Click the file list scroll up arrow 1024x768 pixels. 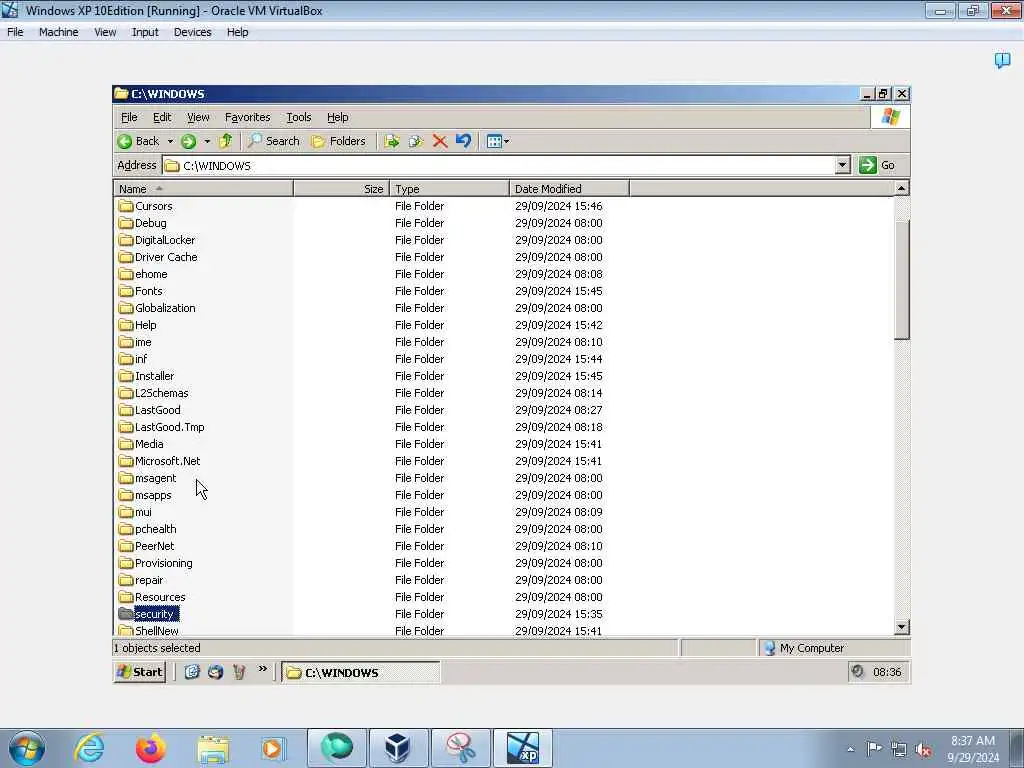(901, 189)
